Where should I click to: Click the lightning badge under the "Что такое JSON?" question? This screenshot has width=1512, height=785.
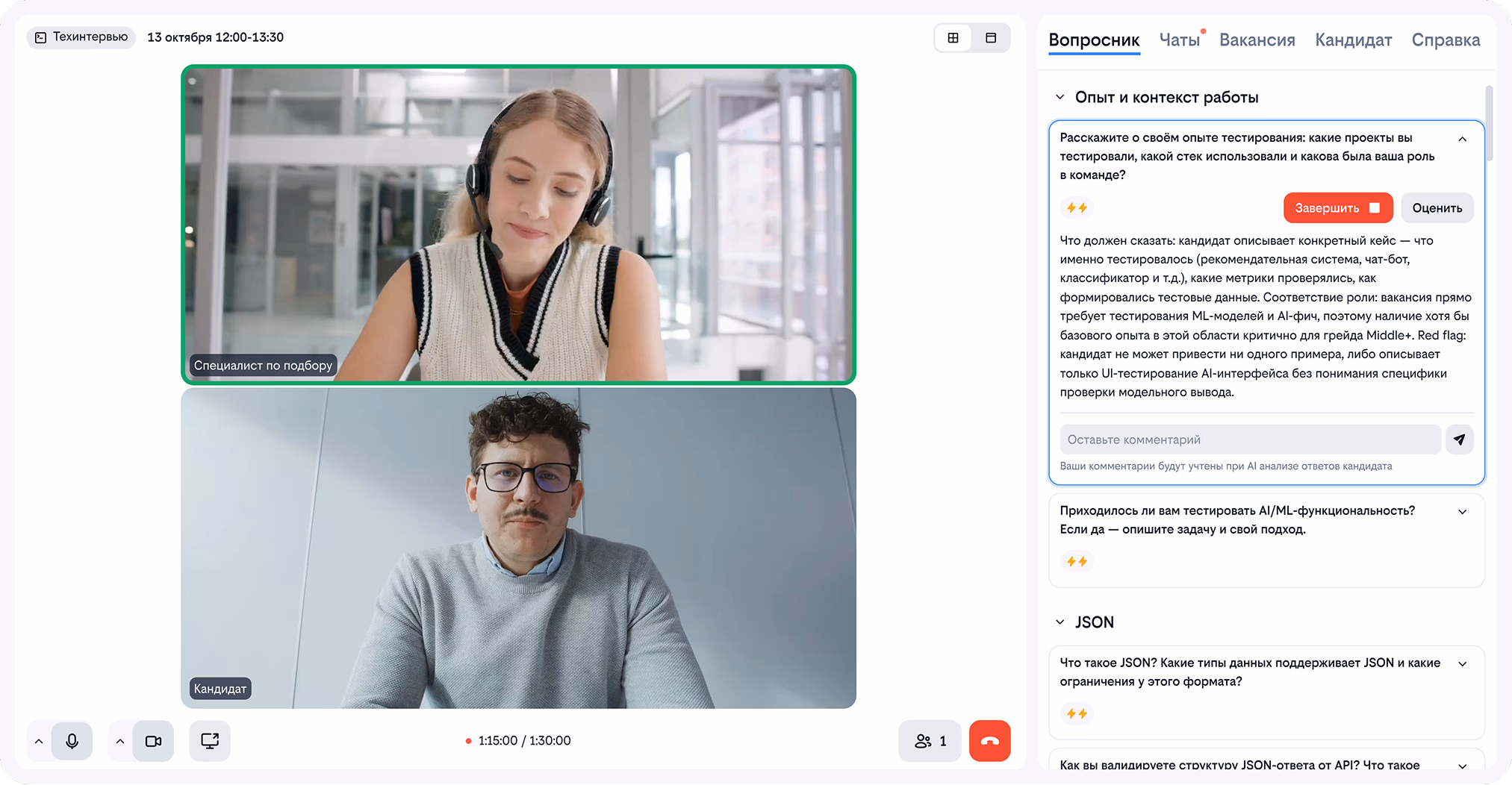tap(1077, 713)
